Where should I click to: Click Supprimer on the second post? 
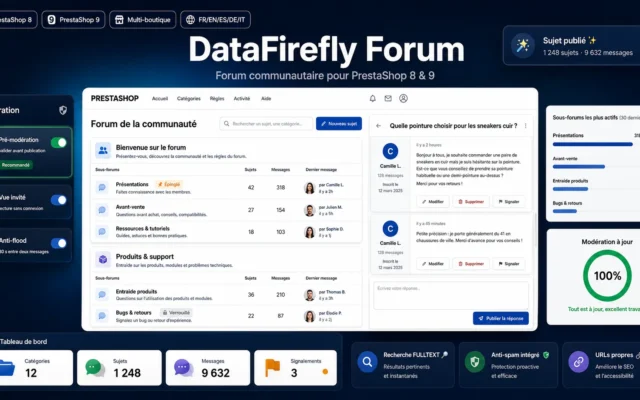[x=471, y=264]
